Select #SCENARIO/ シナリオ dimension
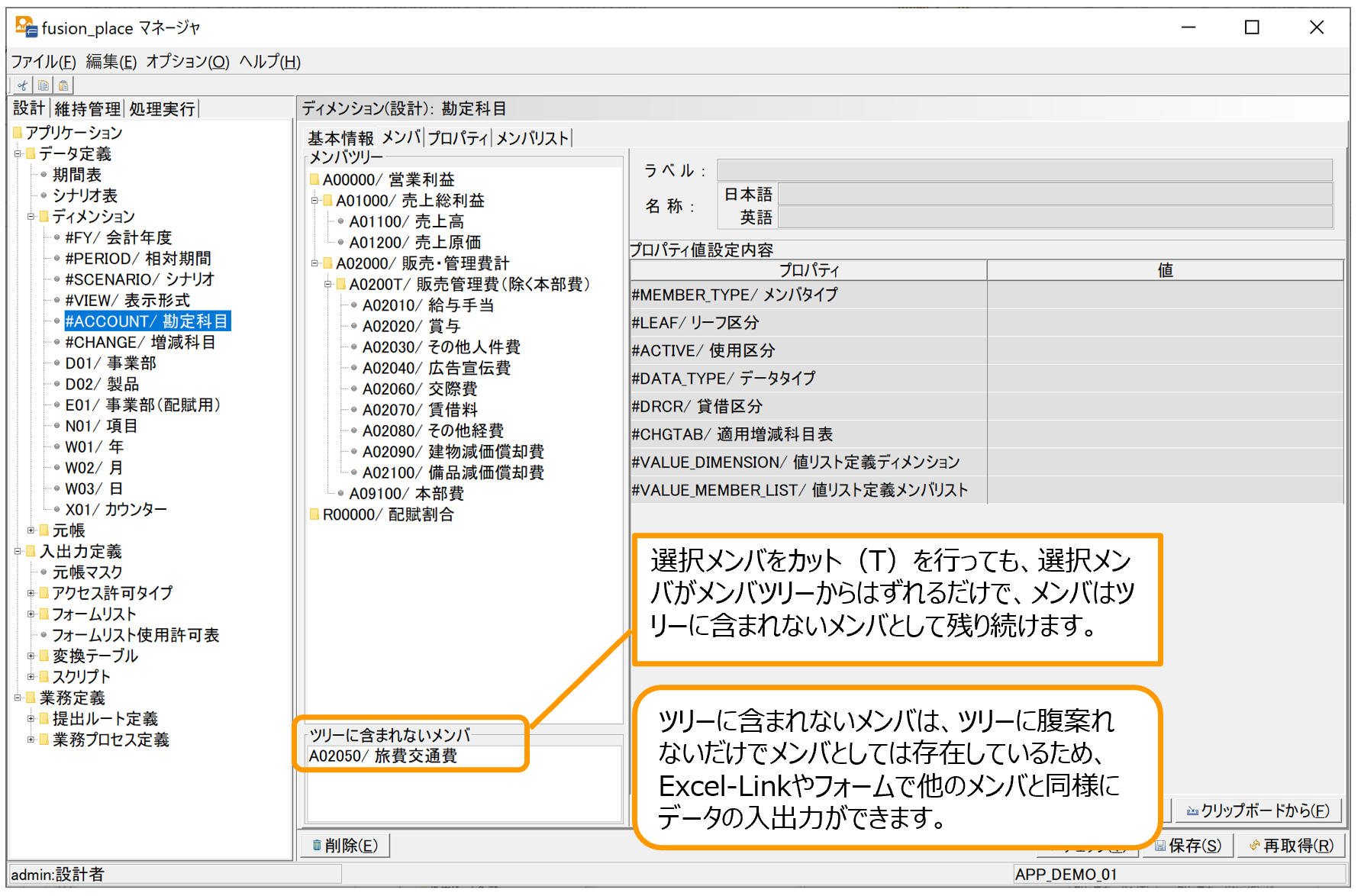This screenshot has height=896, width=1361. coord(140,279)
